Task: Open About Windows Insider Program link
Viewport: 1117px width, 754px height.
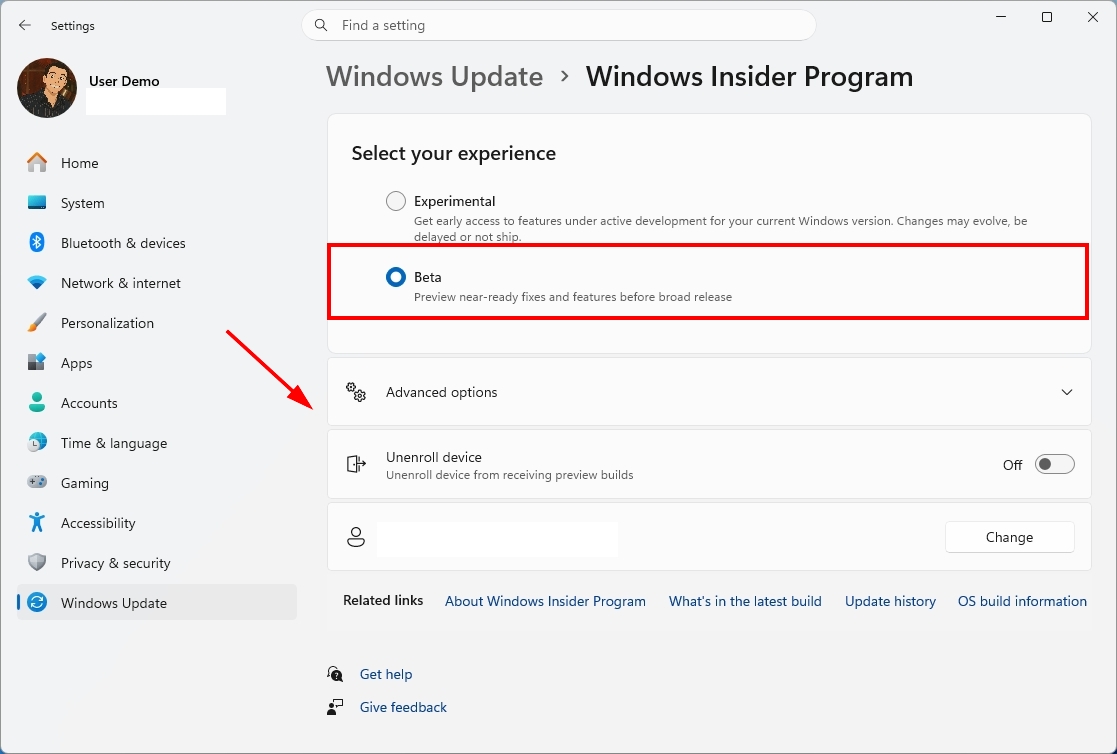Action: click(545, 601)
